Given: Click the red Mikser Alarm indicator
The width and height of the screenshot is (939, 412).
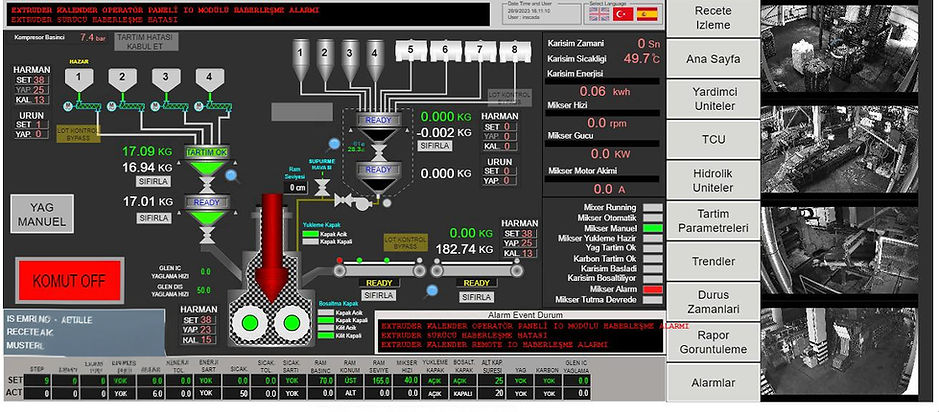Looking at the screenshot, I should point(652,288).
